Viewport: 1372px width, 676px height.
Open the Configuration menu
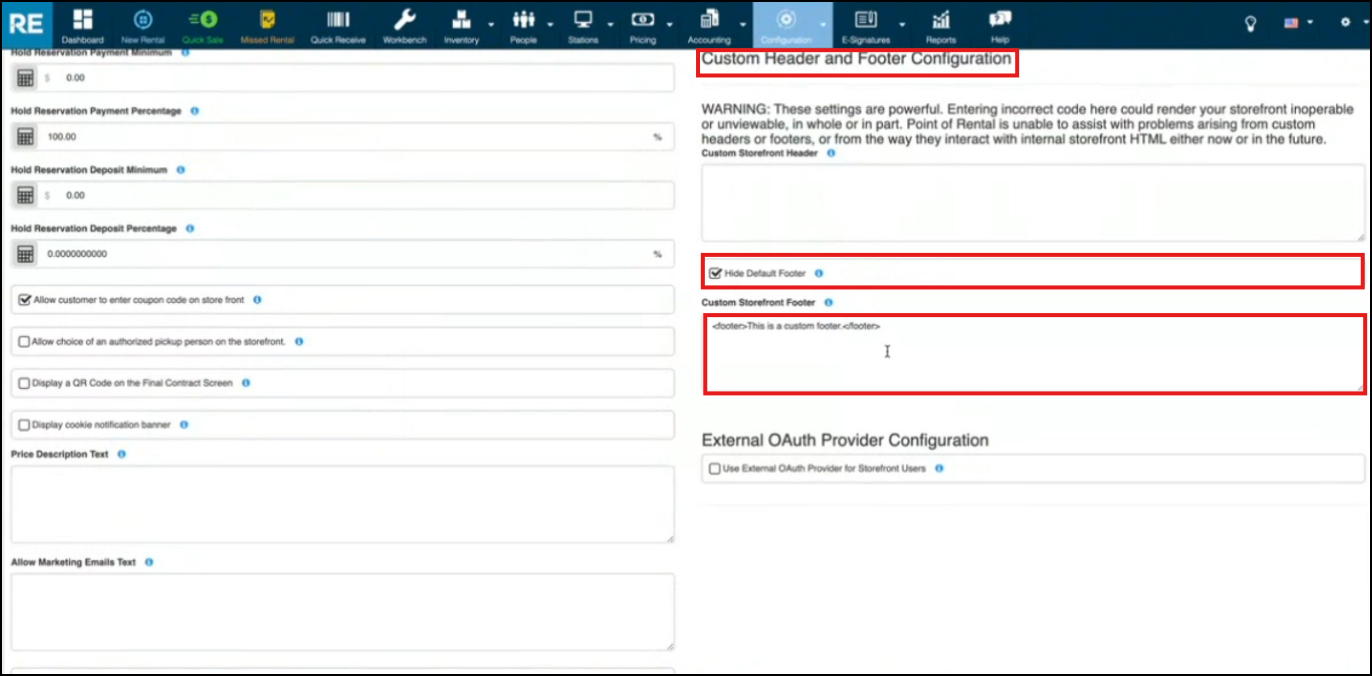tap(786, 25)
